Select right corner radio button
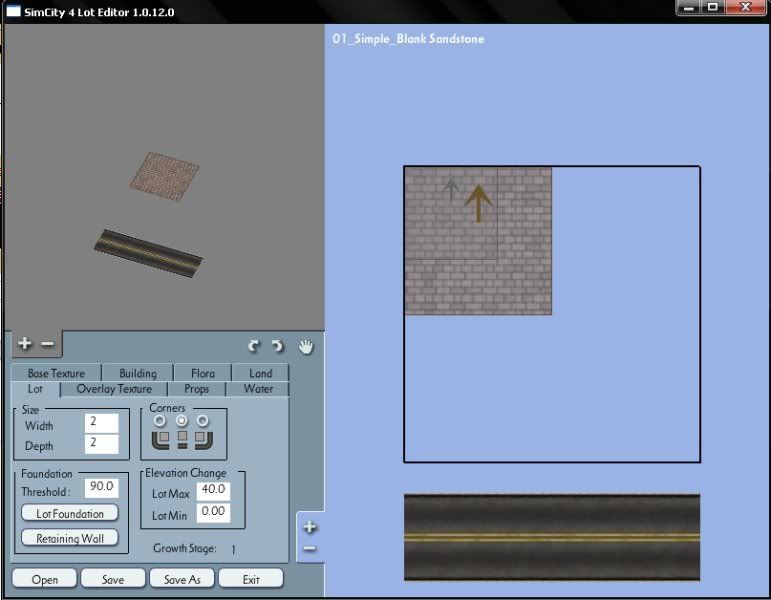The image size is (771, 600). tap(203, 421)
